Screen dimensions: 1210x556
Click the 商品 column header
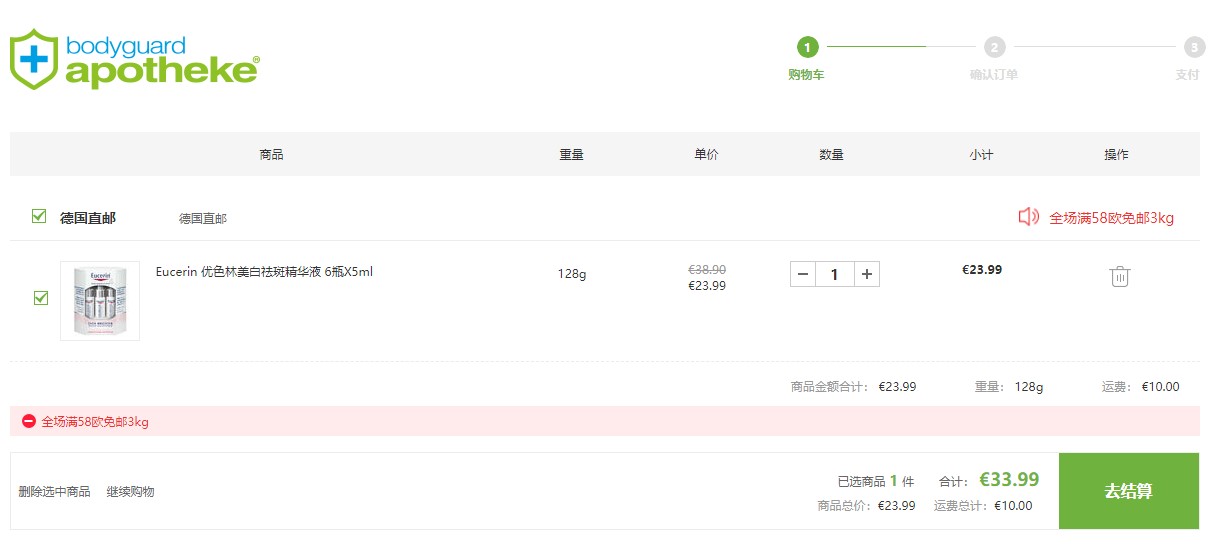271,154
